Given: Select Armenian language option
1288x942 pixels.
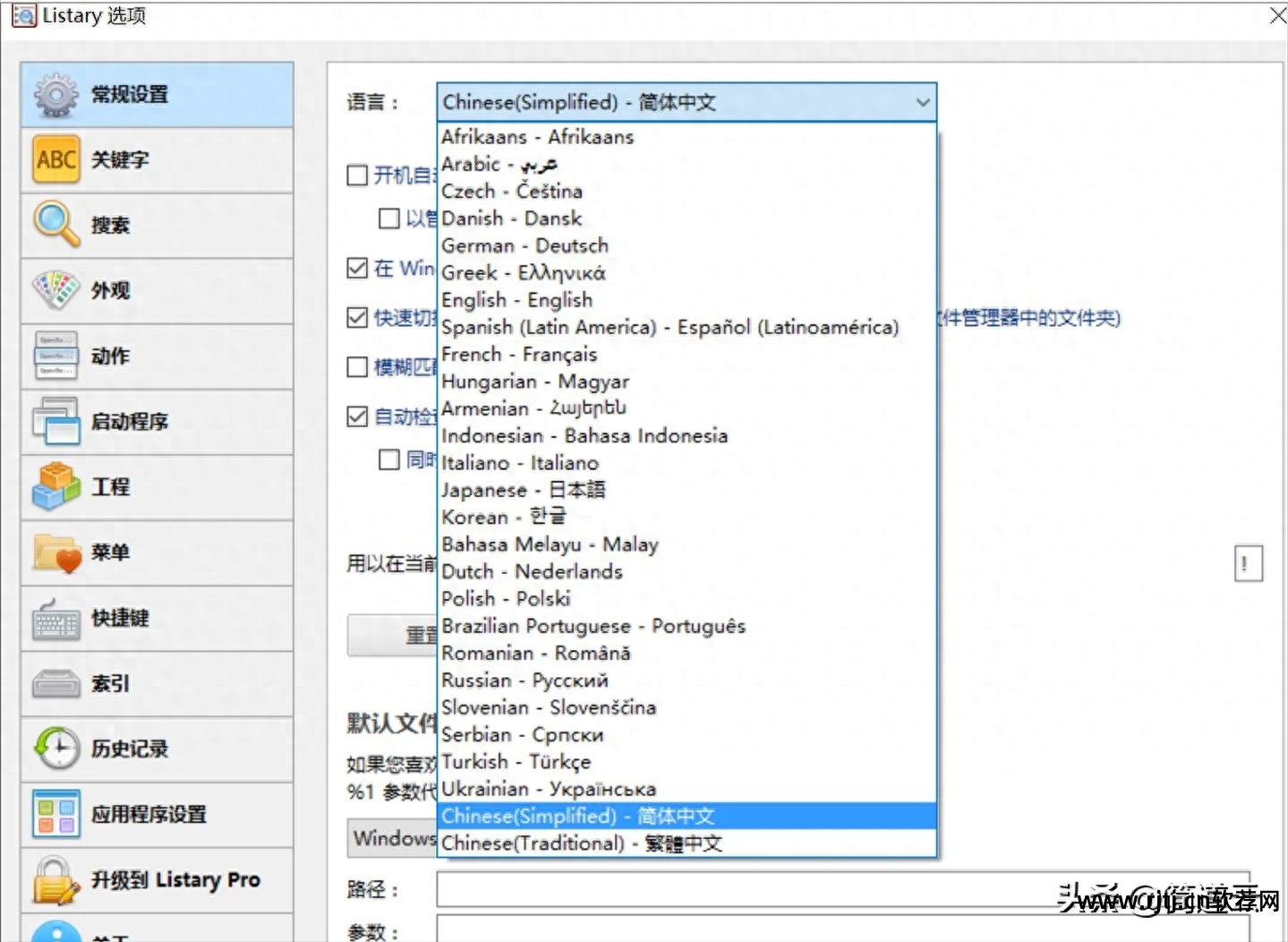Looking at the screenshot, I should point(687,408).
